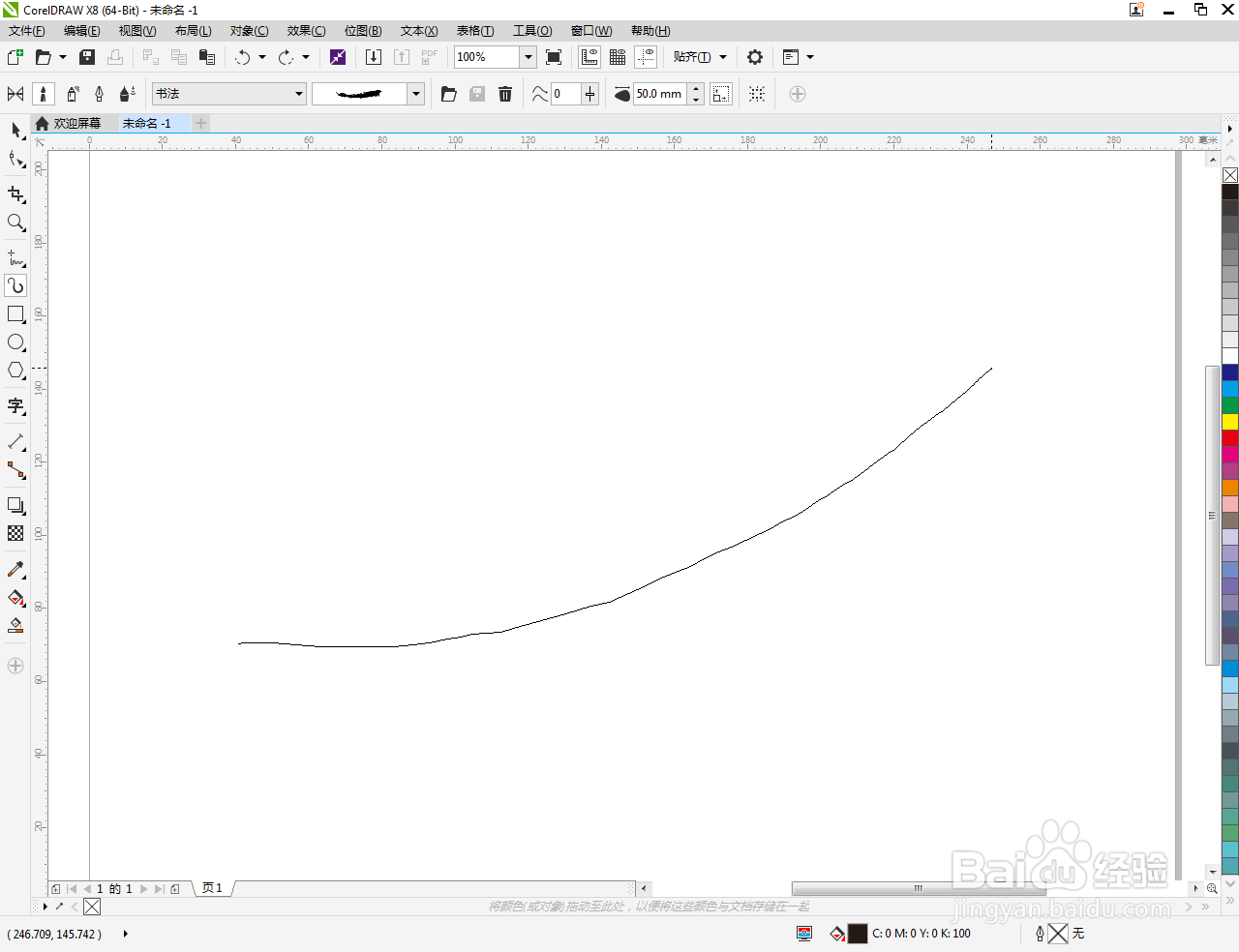Select the Crop tool
Viewport: 1239px width, 952px height.
[15, 194]
